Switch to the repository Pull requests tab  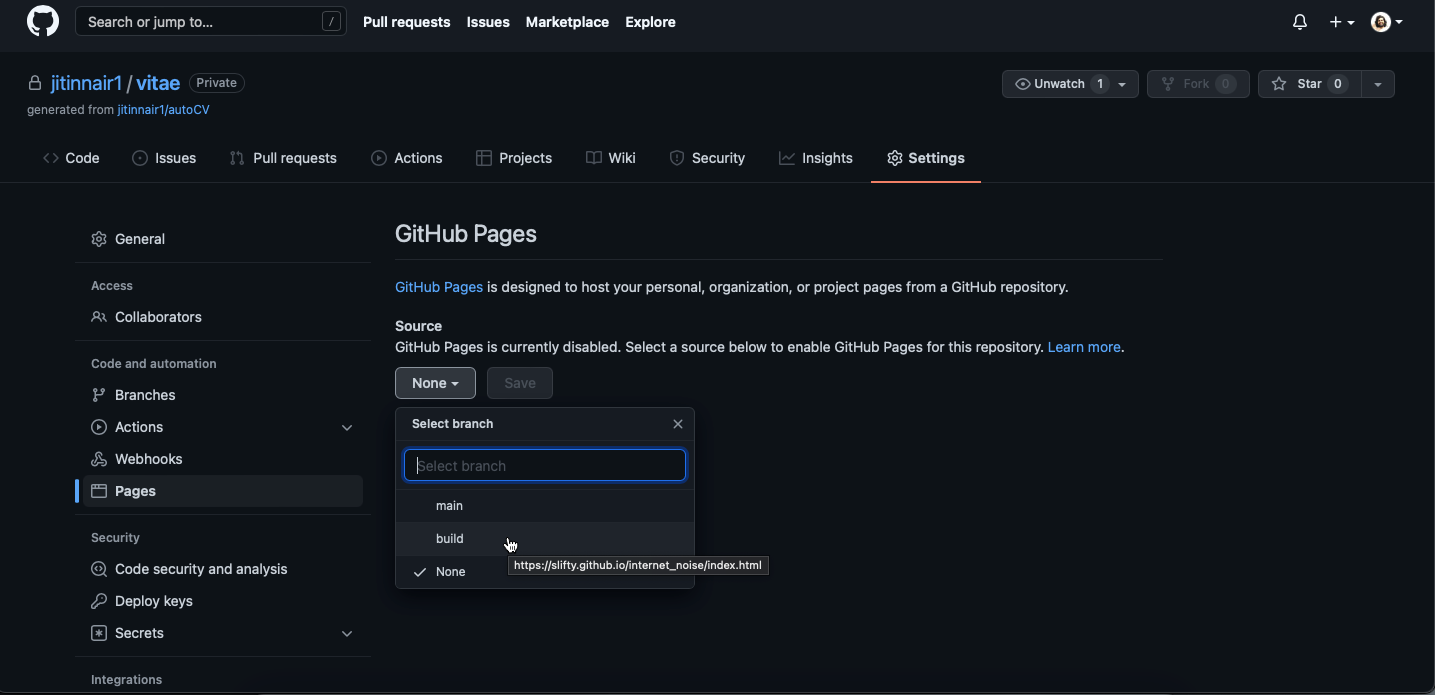[x=283, y=158]
